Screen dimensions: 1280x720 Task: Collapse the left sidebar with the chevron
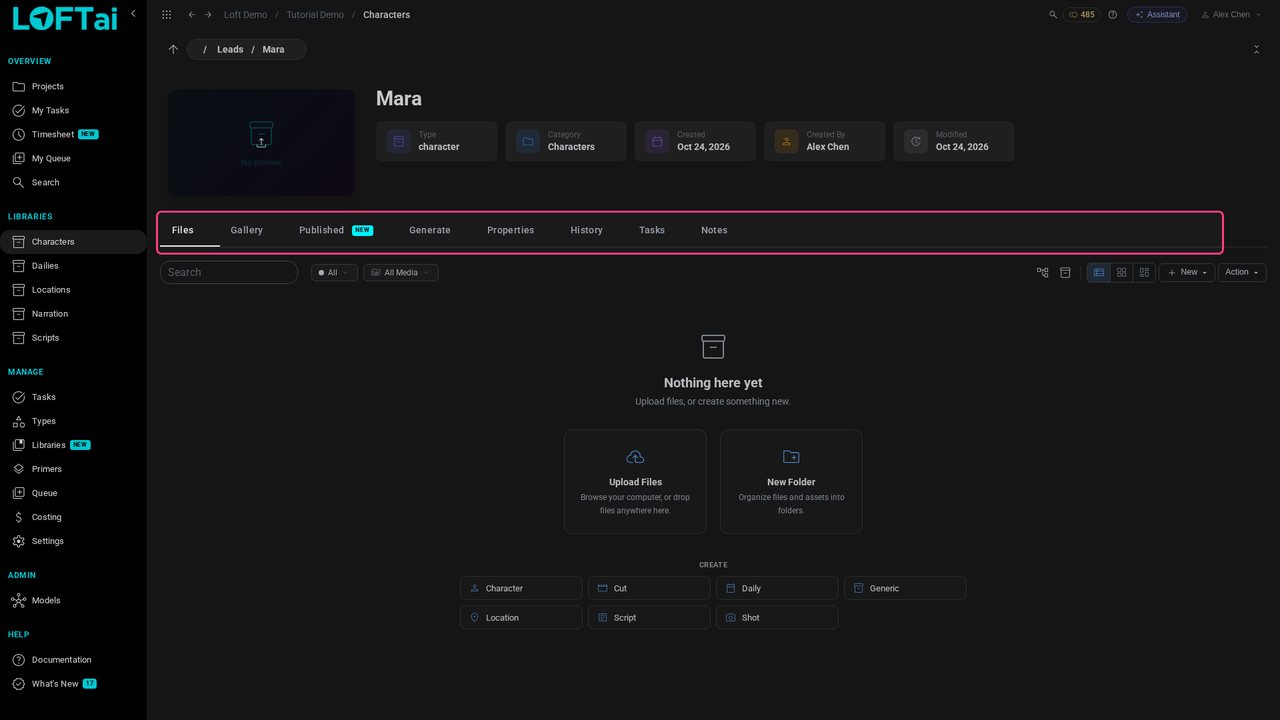(x=133, y=14)
